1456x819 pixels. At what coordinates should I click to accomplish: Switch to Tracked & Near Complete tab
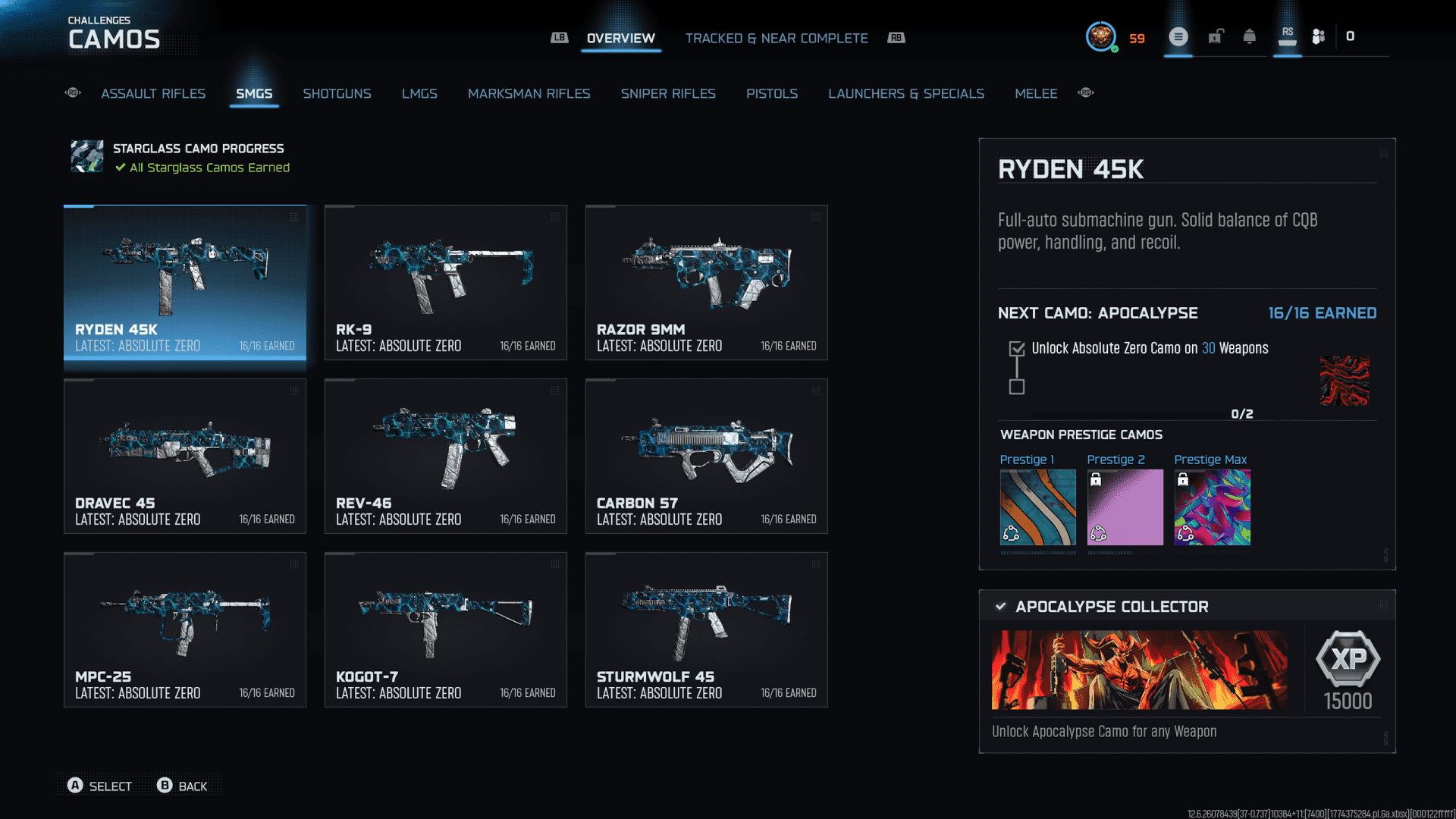(777, 38)
